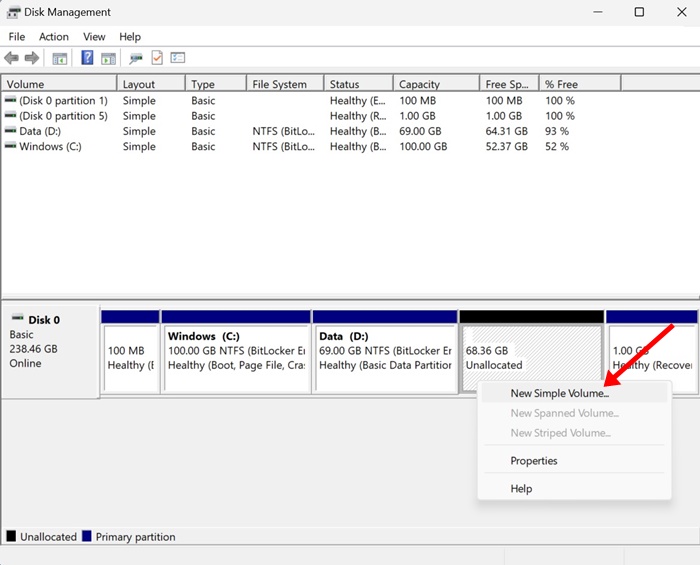Select Help in the context menu

[x=574, y=489]
